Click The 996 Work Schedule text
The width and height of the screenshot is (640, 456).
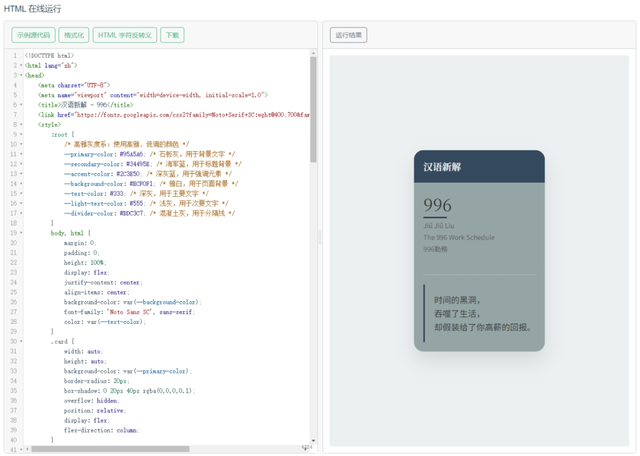[459, 238]
